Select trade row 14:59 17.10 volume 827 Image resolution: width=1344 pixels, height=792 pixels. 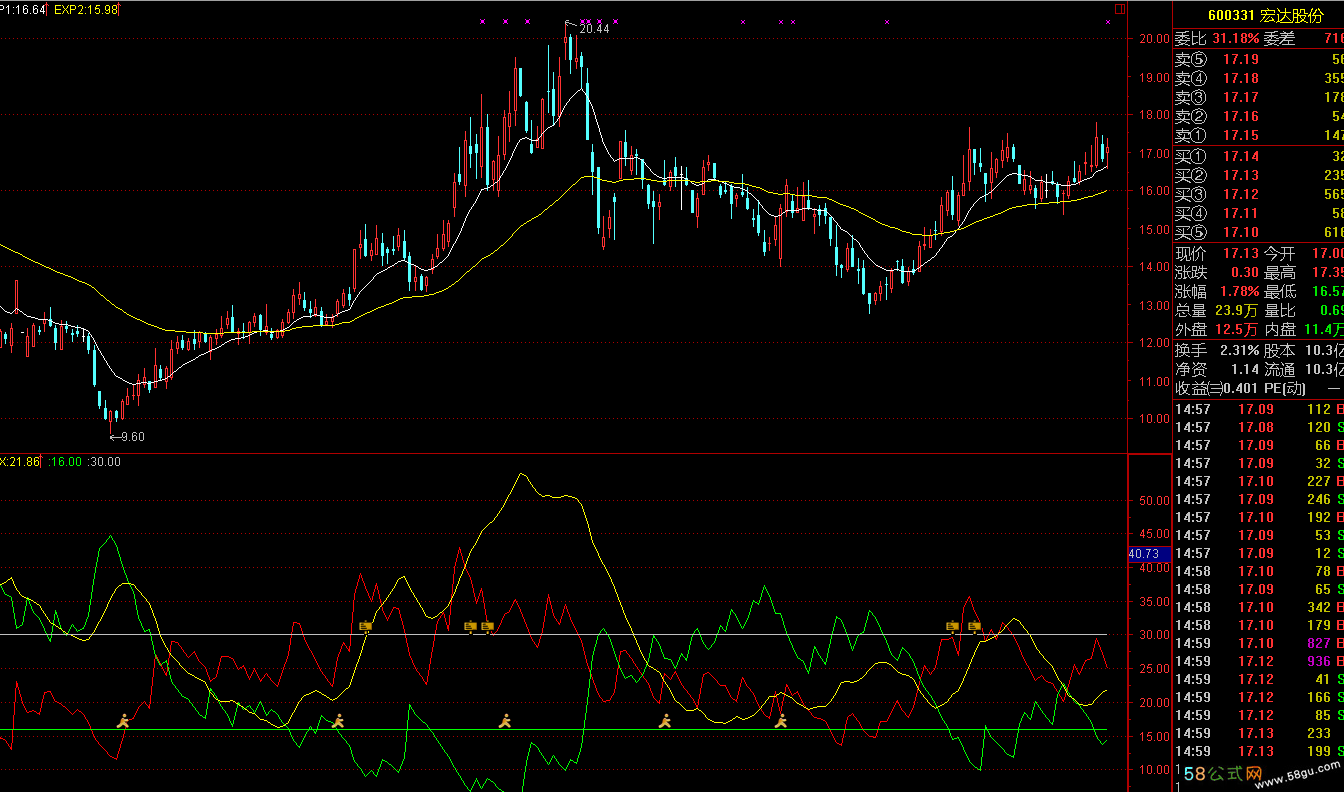pos(1259,643)
